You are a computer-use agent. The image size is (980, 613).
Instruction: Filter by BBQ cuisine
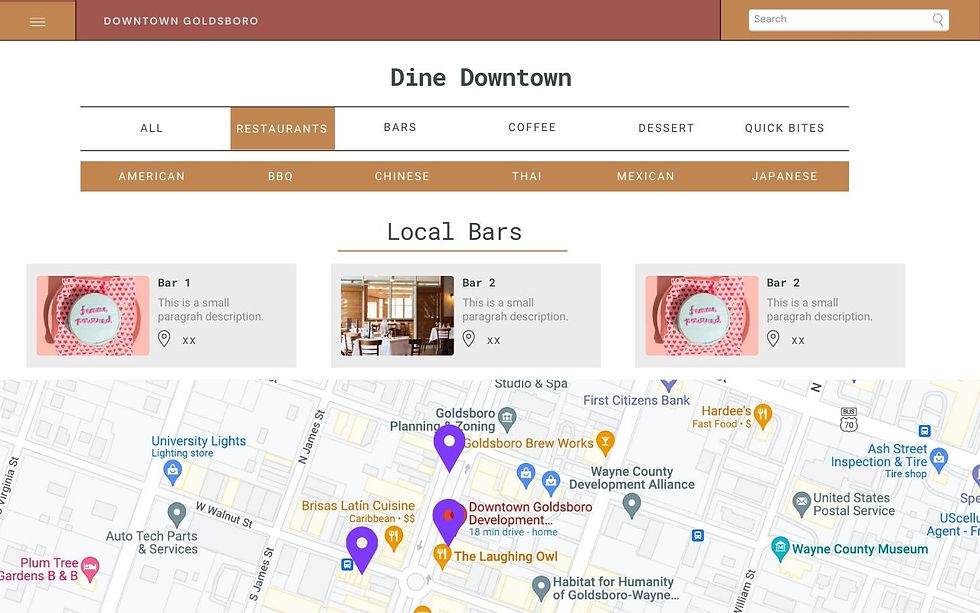280,176
